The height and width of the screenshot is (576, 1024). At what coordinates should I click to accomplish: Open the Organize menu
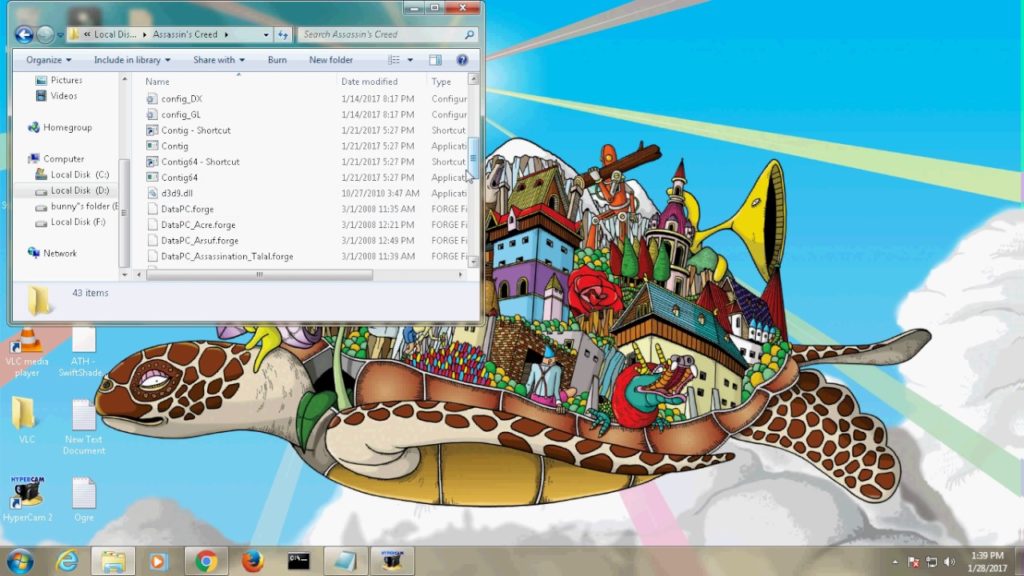click(x=48, y=60)
